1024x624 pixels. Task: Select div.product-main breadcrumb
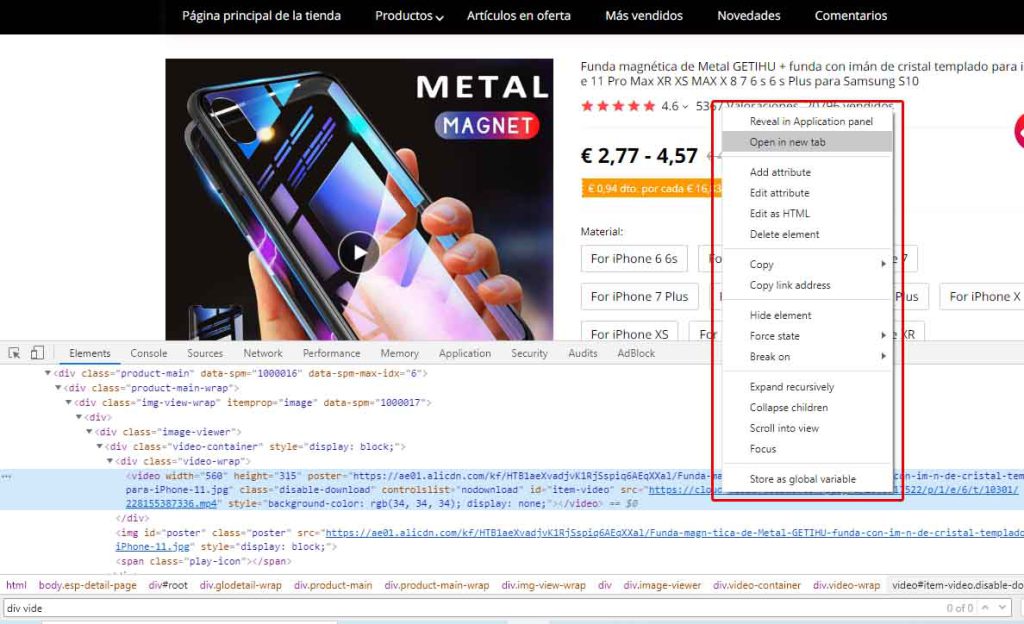[x=333, y=585]
